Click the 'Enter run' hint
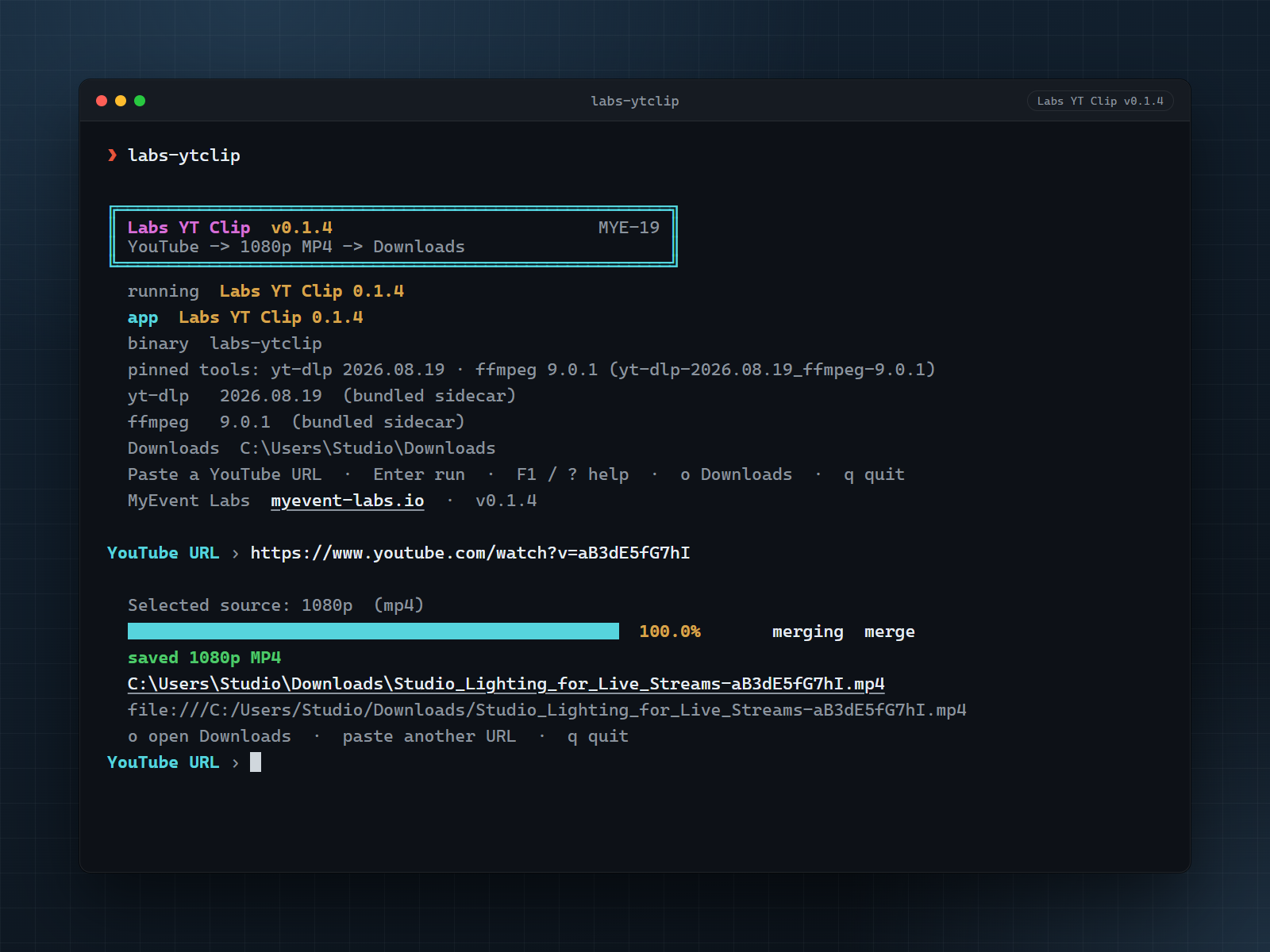Viewport: 1270px width, 952px height. [419, 474]
